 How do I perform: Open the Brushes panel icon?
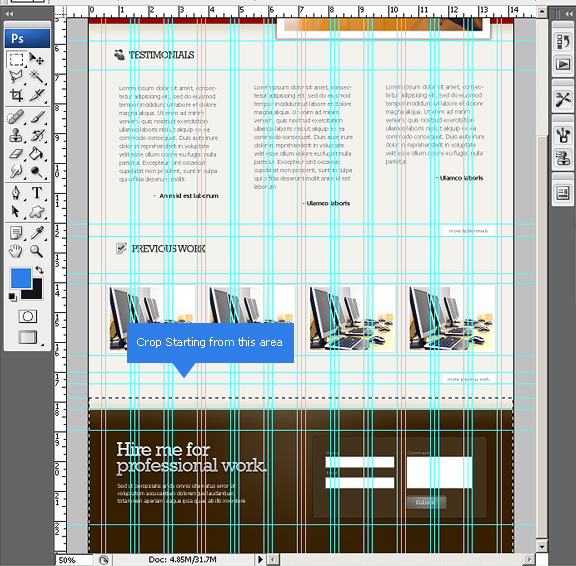coord(563,135)
